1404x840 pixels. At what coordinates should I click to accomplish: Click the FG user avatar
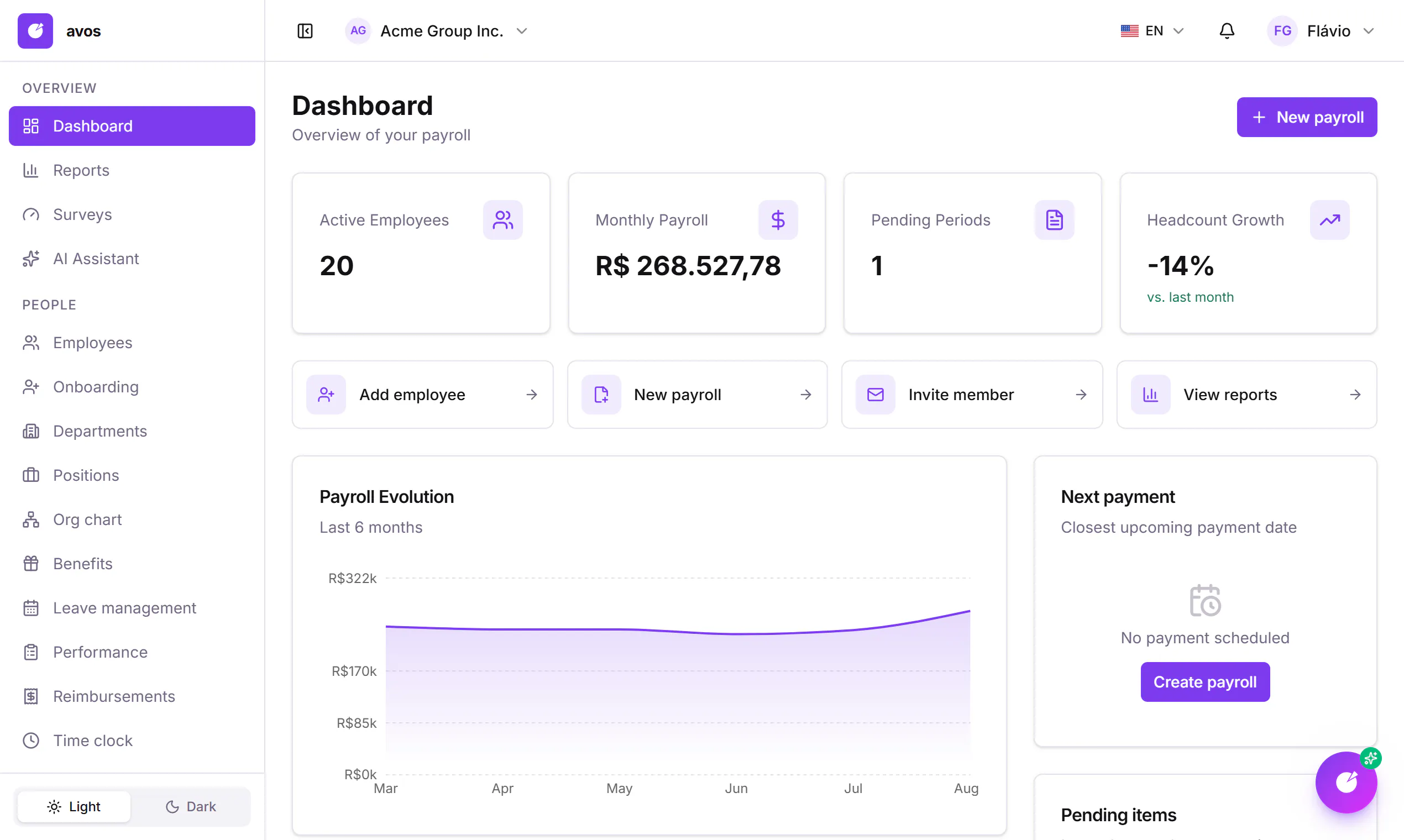click(1282, 30)
